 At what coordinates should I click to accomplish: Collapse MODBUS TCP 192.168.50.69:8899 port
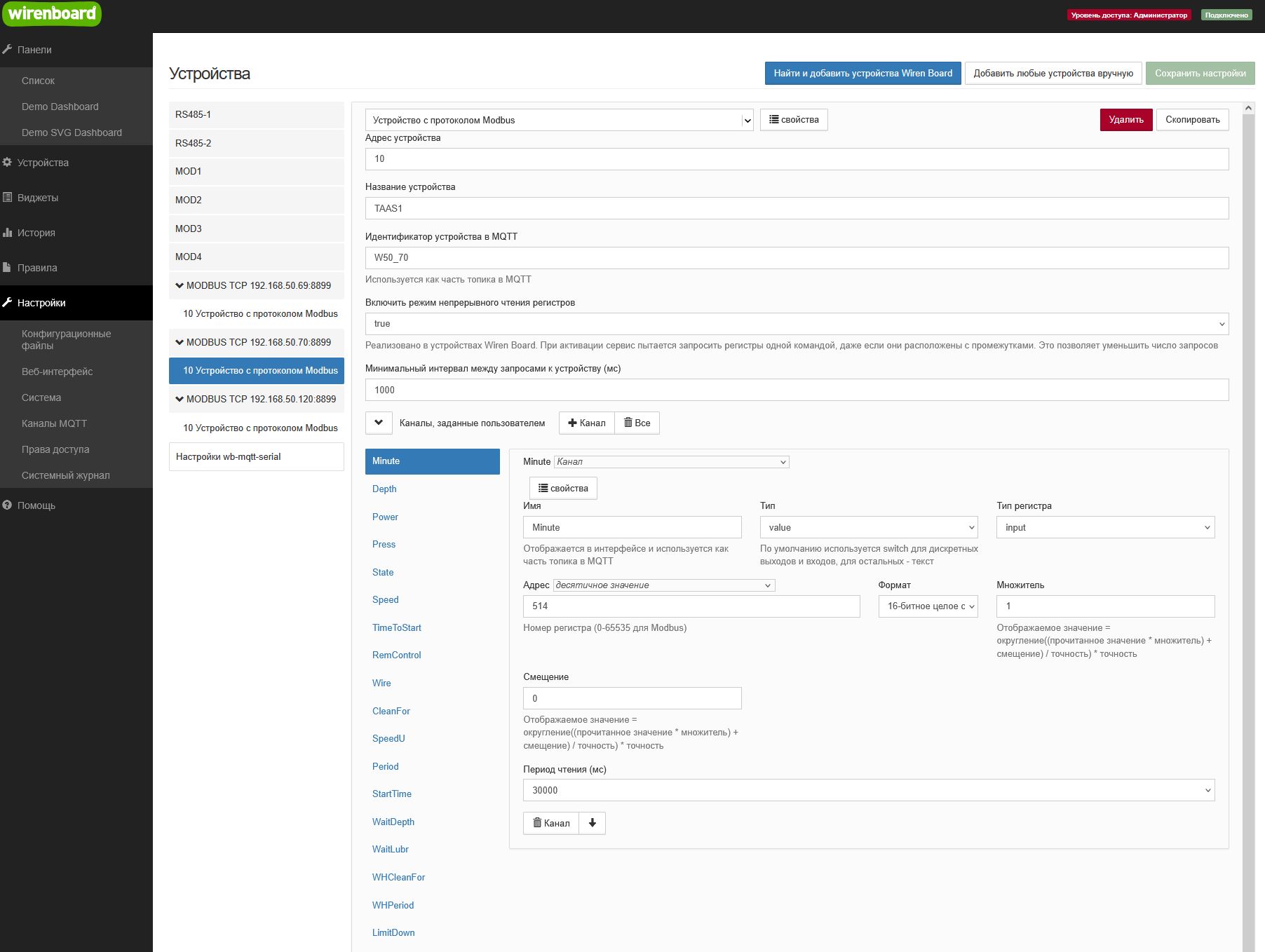(x=180, y=285)
